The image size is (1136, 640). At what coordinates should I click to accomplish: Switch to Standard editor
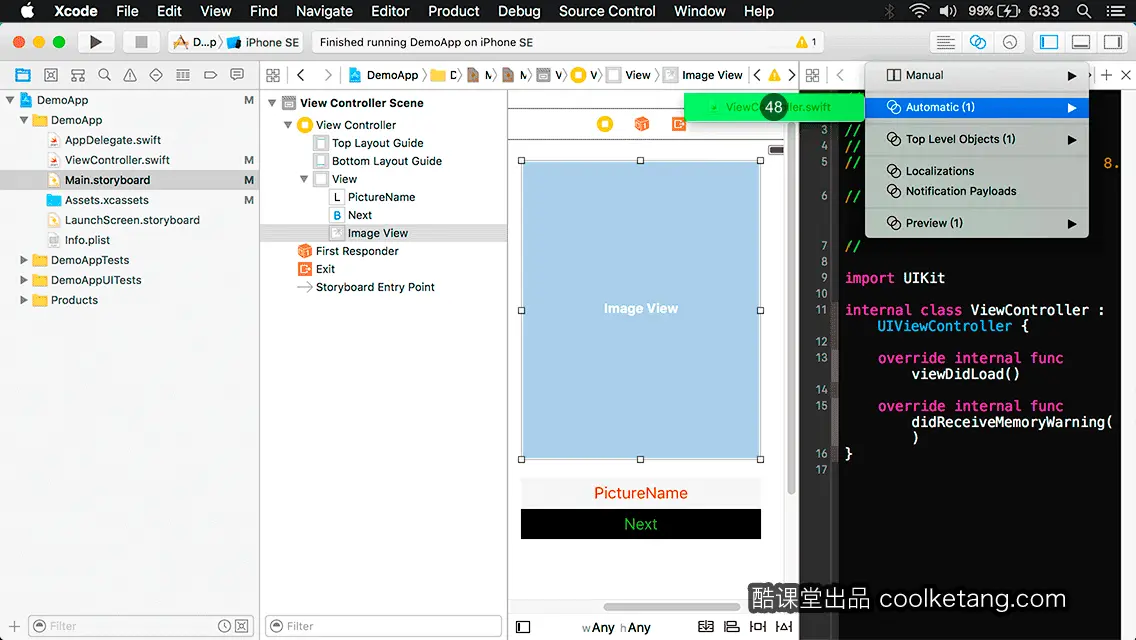tap(945, 42)
